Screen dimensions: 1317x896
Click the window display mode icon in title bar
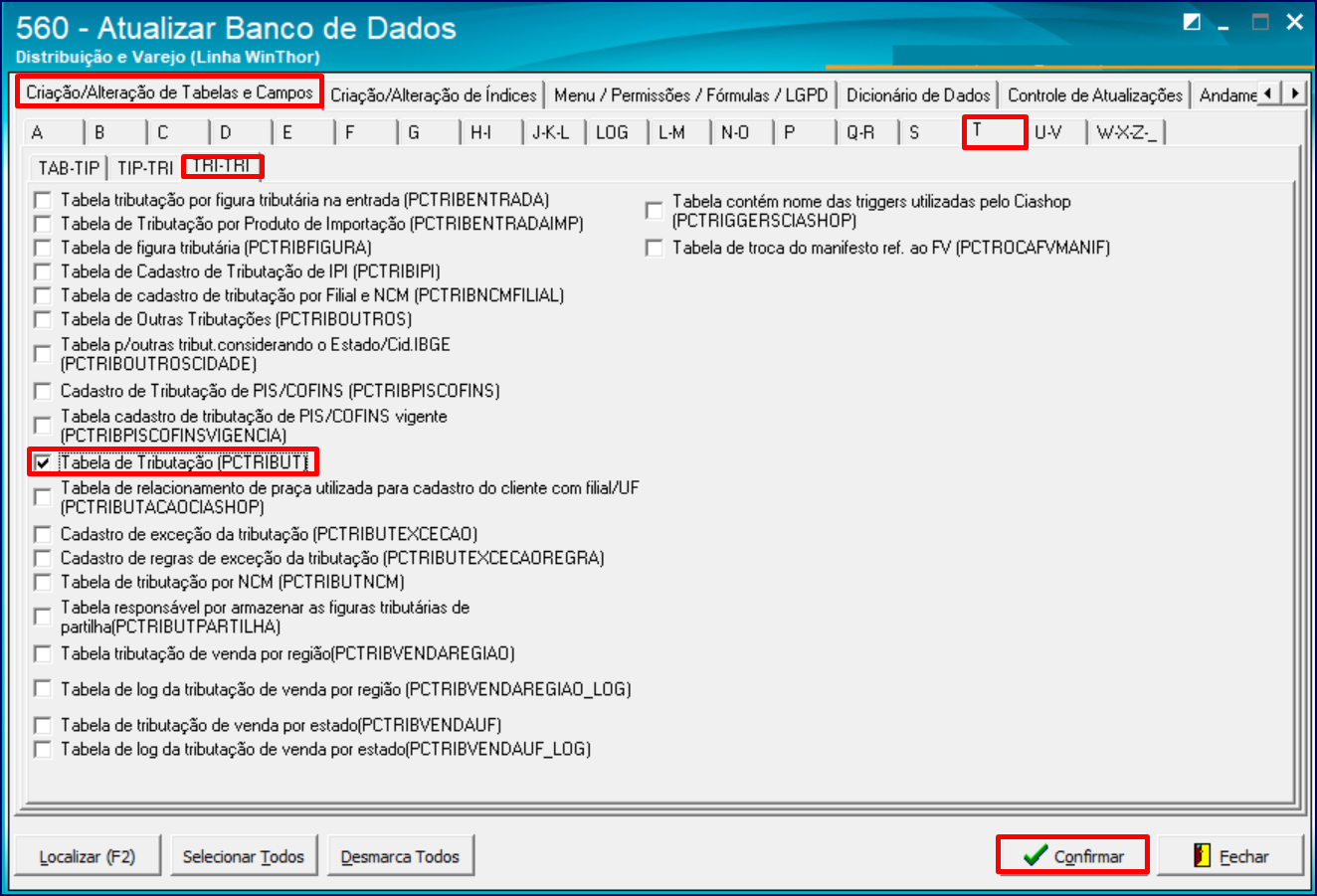pos(1192,22)
